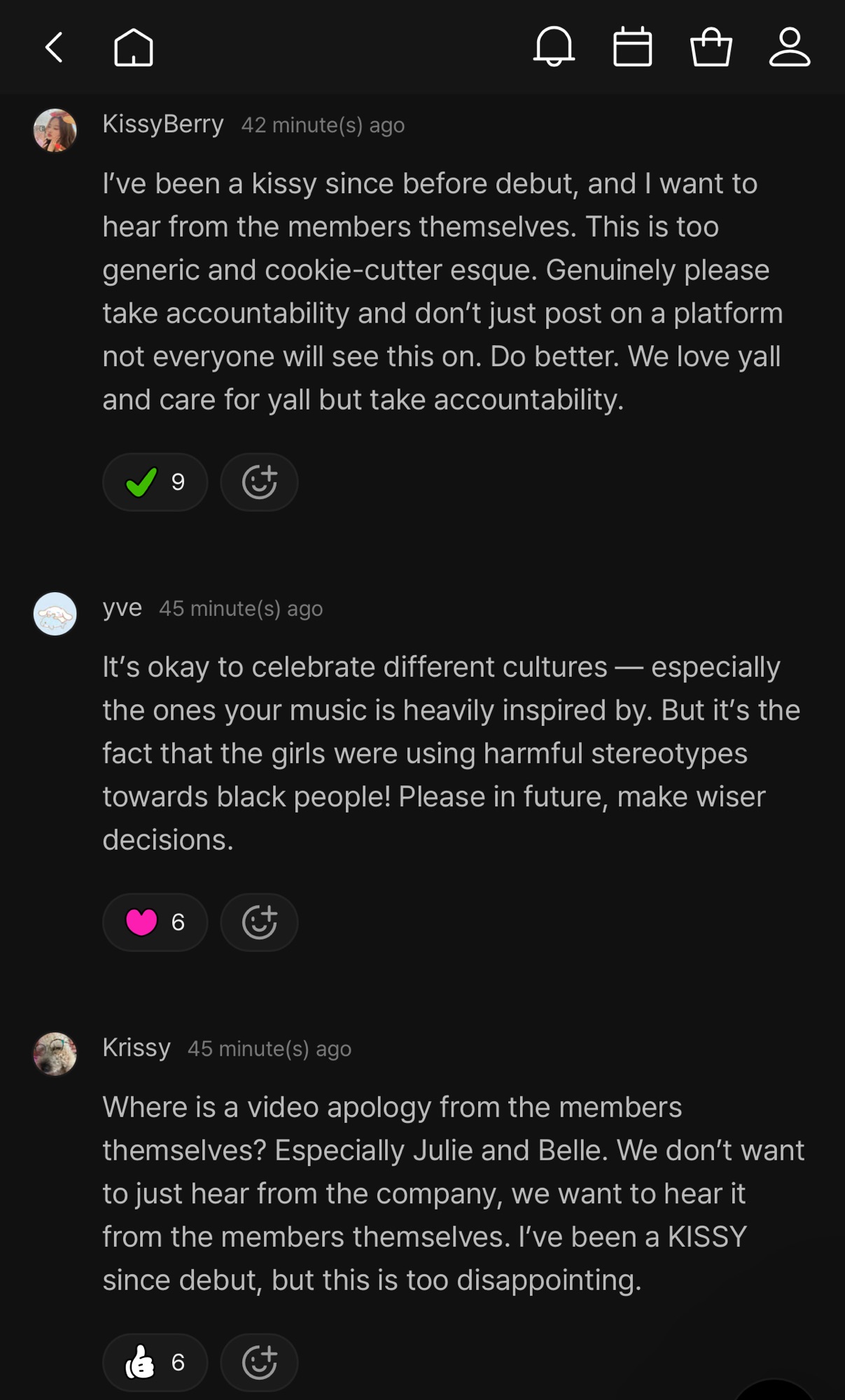Open the calendar schedule icon
The image size is (845, 1400).
click(x=632, y=48)
